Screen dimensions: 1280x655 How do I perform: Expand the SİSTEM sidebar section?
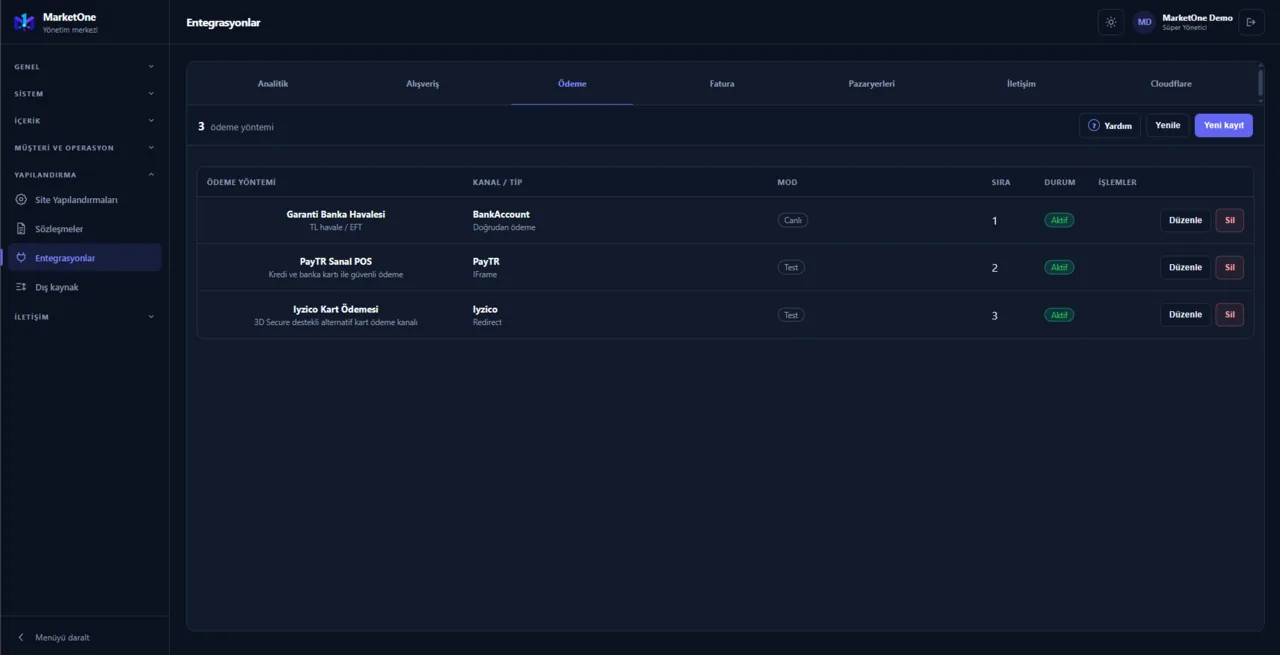(x=84, y=94)
